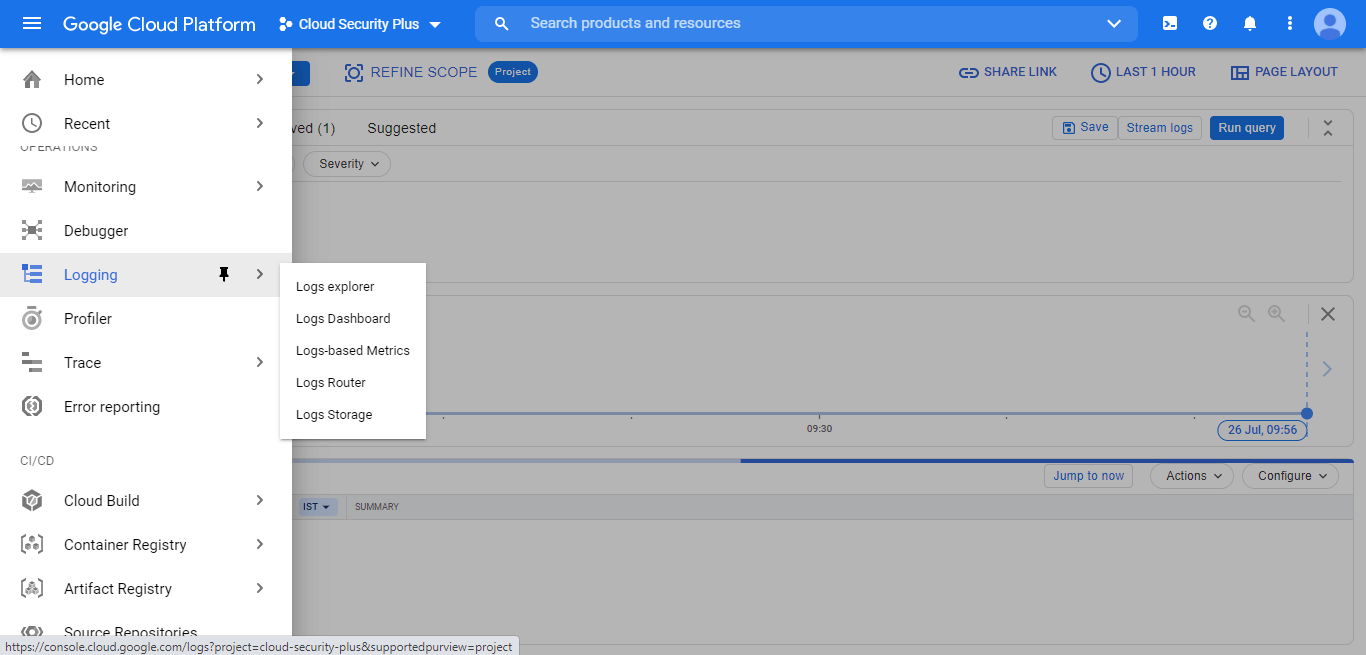Image resolution: width=1366 pixels, height=655 pixels.
Task: Collapse the query pane with double-chevron icon
Action: [1328, 128]
